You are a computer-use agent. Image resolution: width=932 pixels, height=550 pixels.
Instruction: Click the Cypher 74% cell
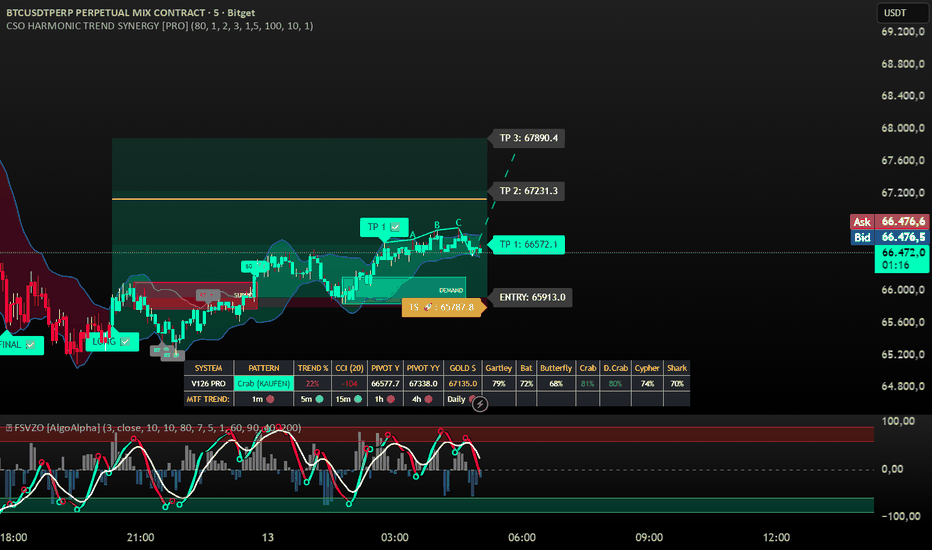647,384
